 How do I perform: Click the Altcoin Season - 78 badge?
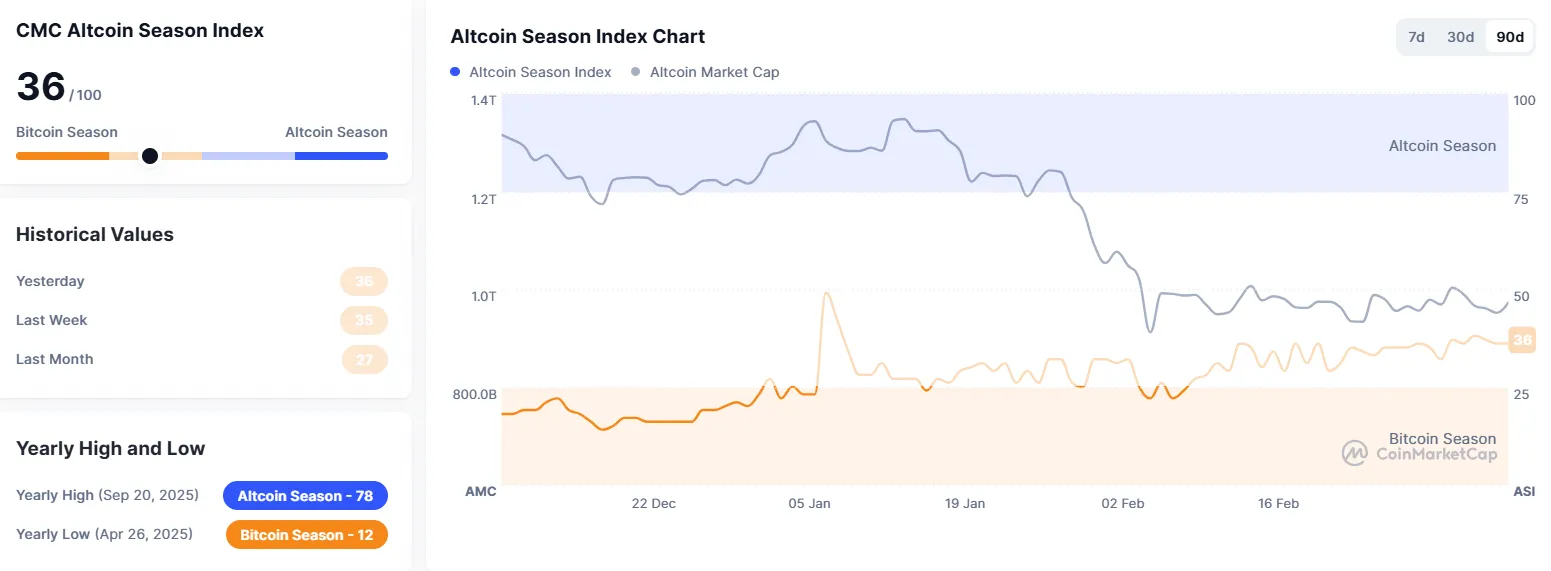(x=305, y=496)
